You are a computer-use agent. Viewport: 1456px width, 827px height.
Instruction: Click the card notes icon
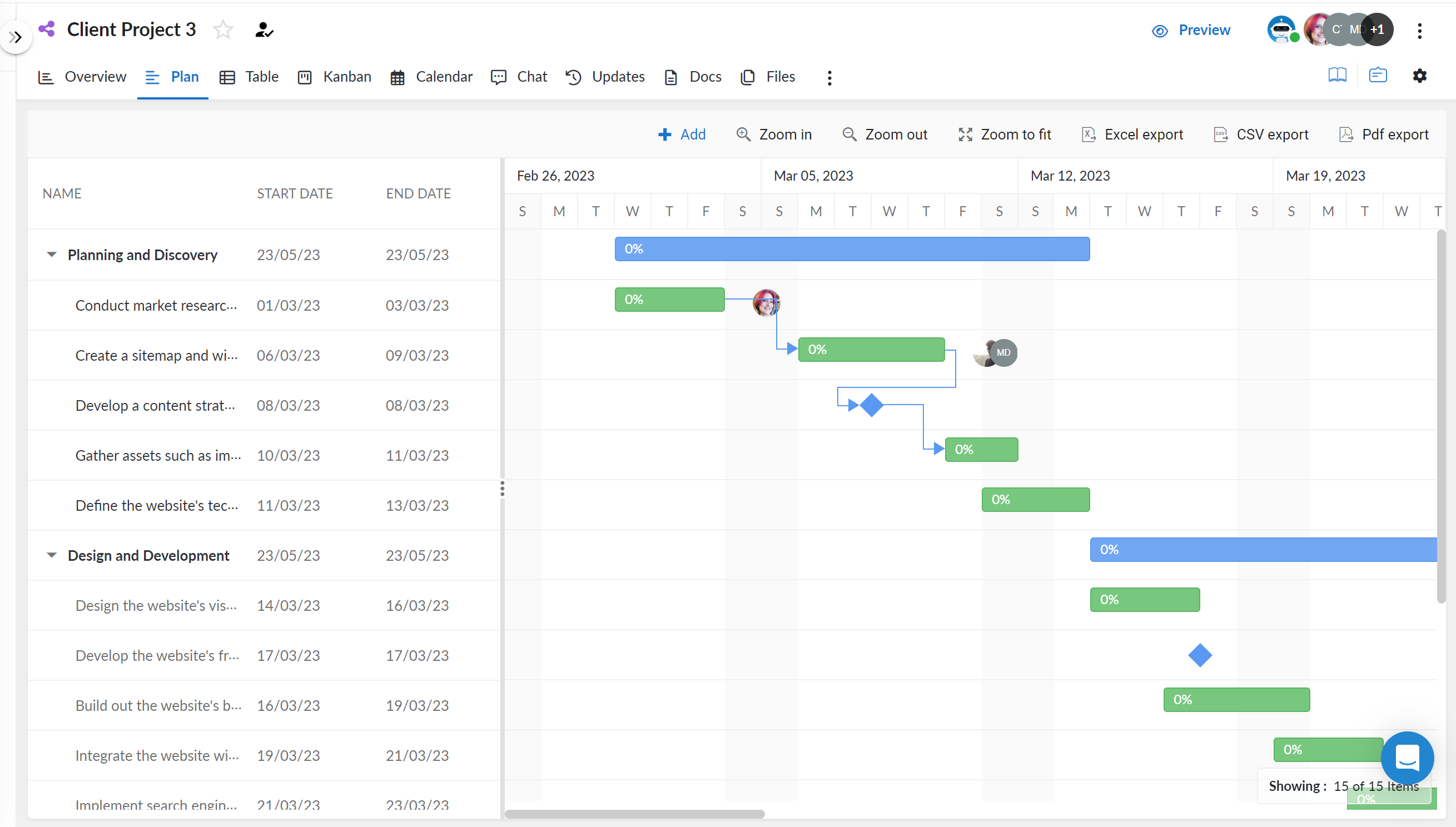1378,75
